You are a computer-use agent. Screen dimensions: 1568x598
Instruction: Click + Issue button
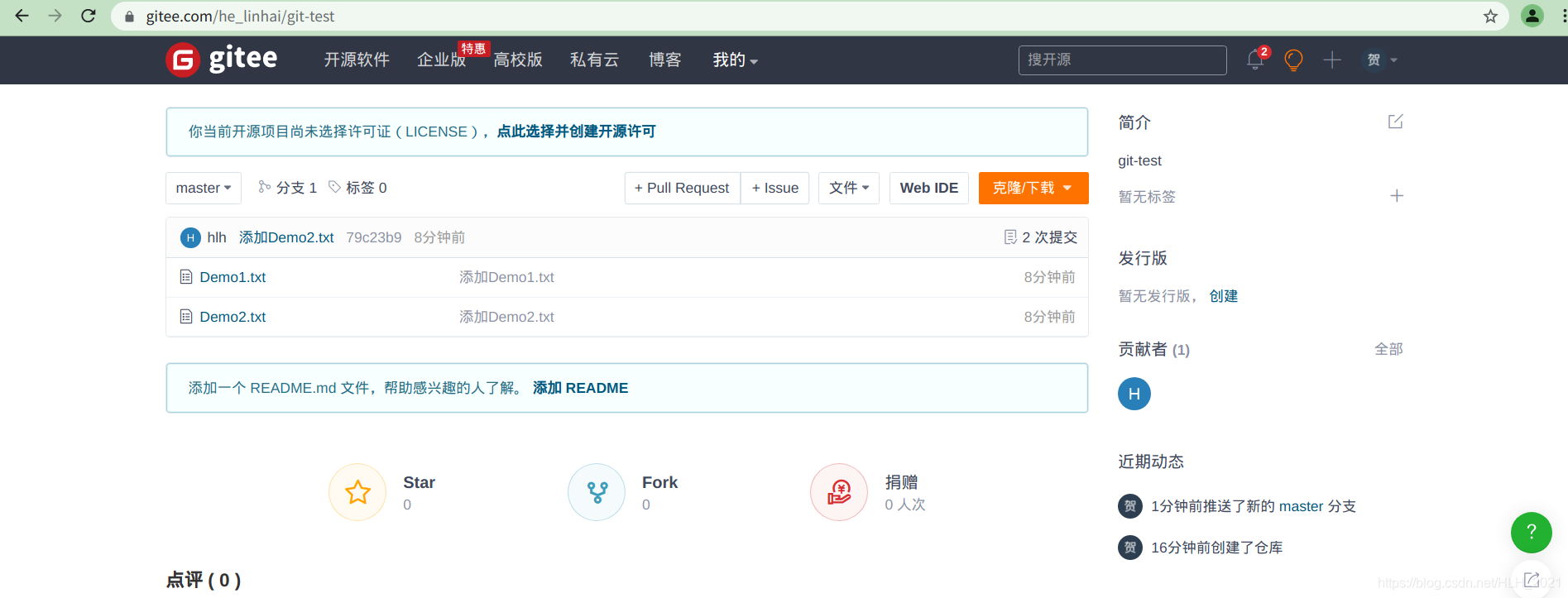[775, 188]
